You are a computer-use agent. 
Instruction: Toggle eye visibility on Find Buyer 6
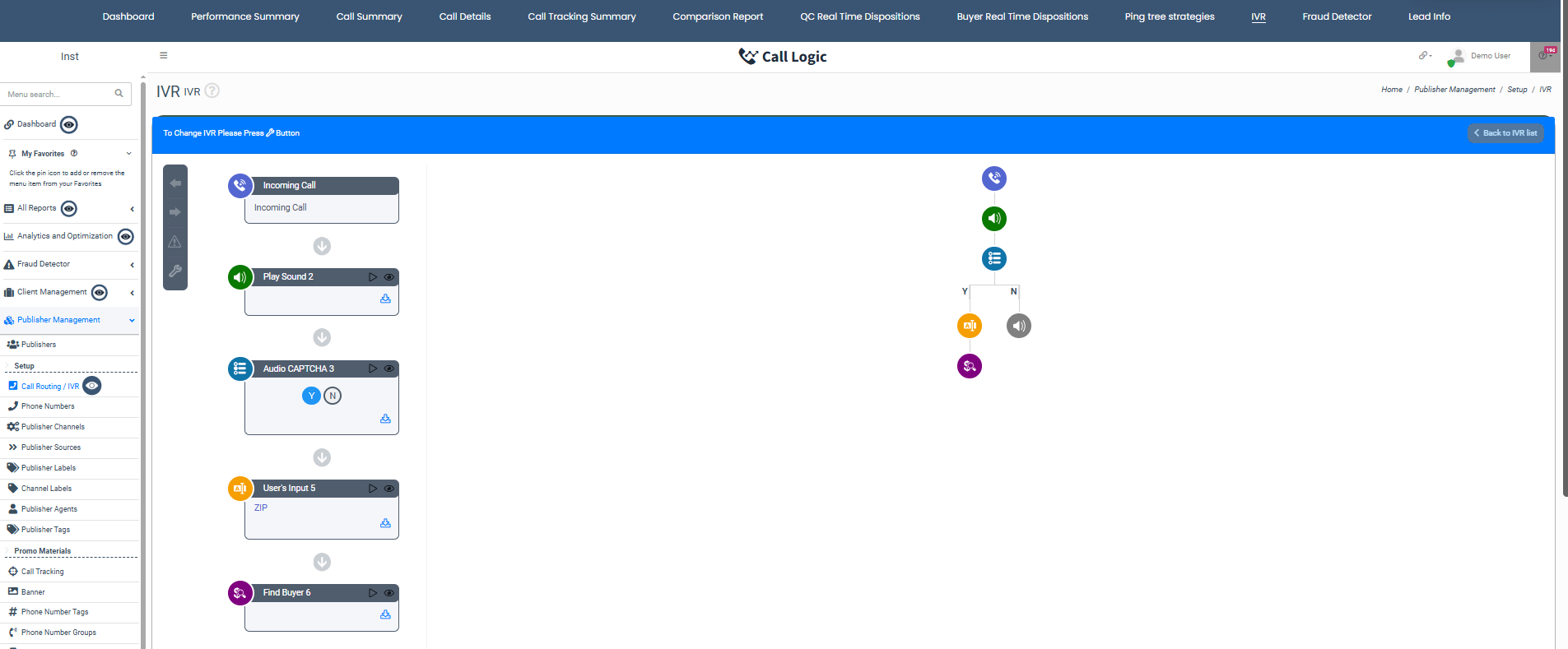tap(389, 593)
